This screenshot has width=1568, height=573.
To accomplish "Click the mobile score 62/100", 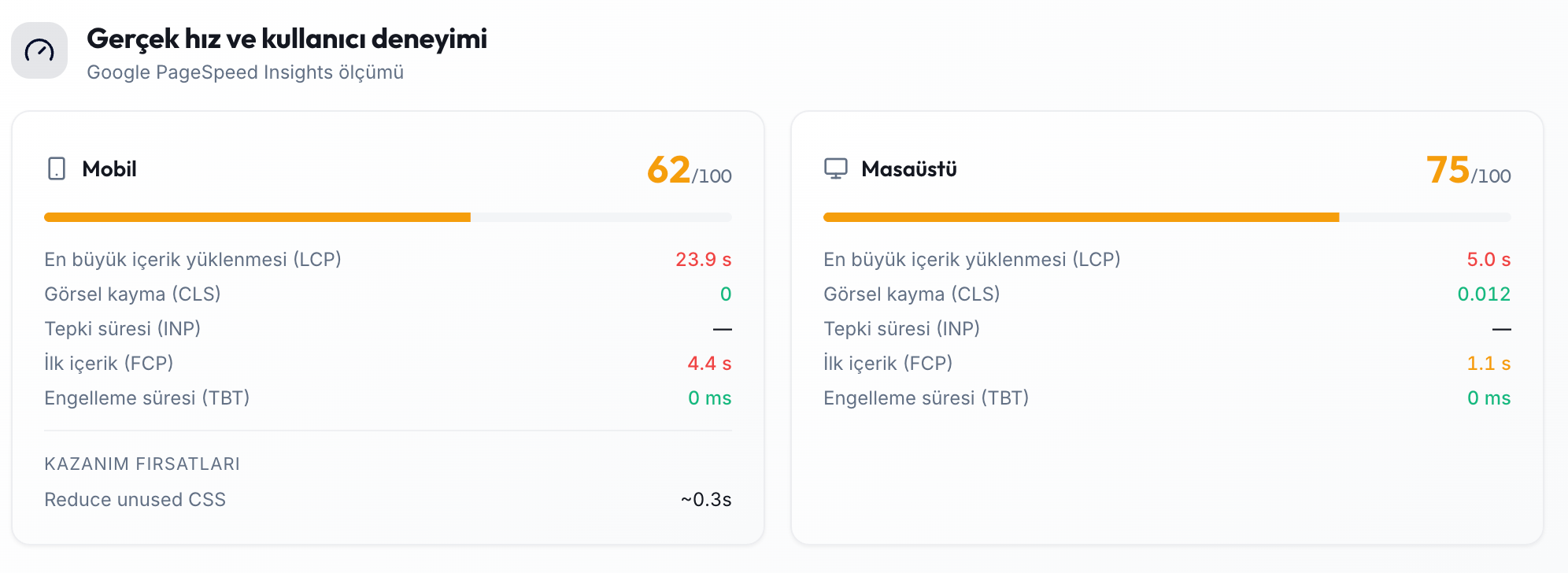I will 690,170.
